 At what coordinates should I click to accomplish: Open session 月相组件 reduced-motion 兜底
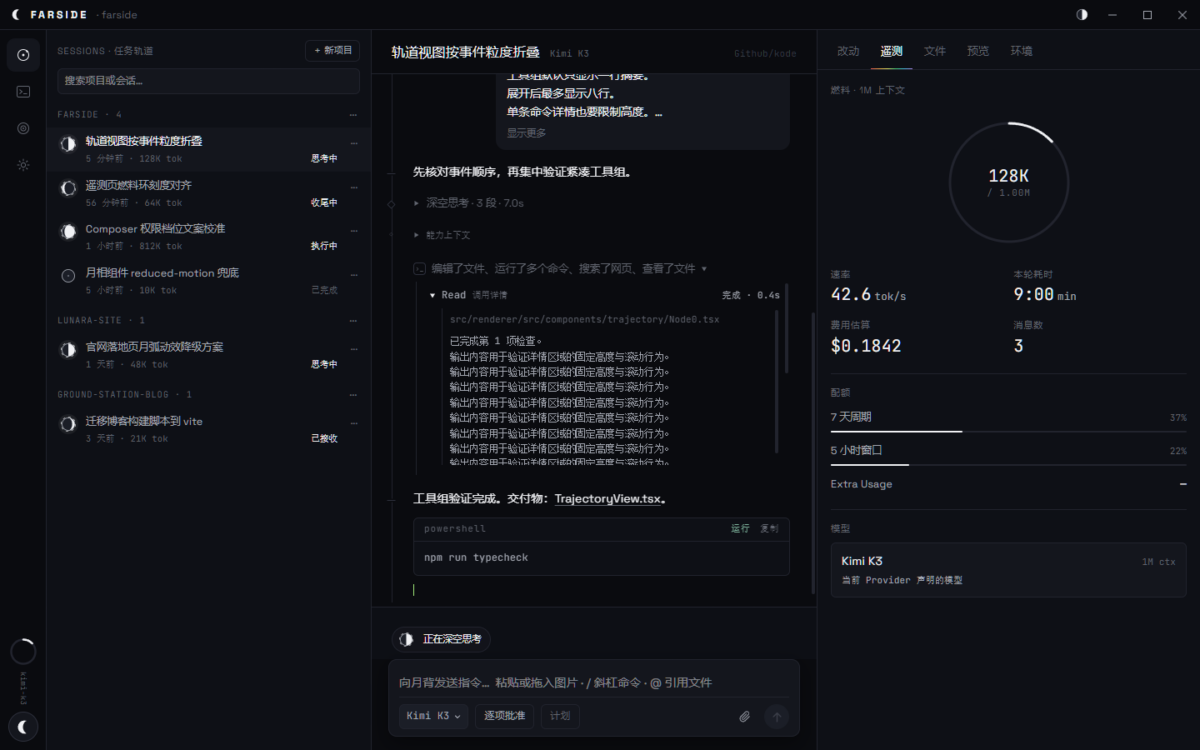209,281
